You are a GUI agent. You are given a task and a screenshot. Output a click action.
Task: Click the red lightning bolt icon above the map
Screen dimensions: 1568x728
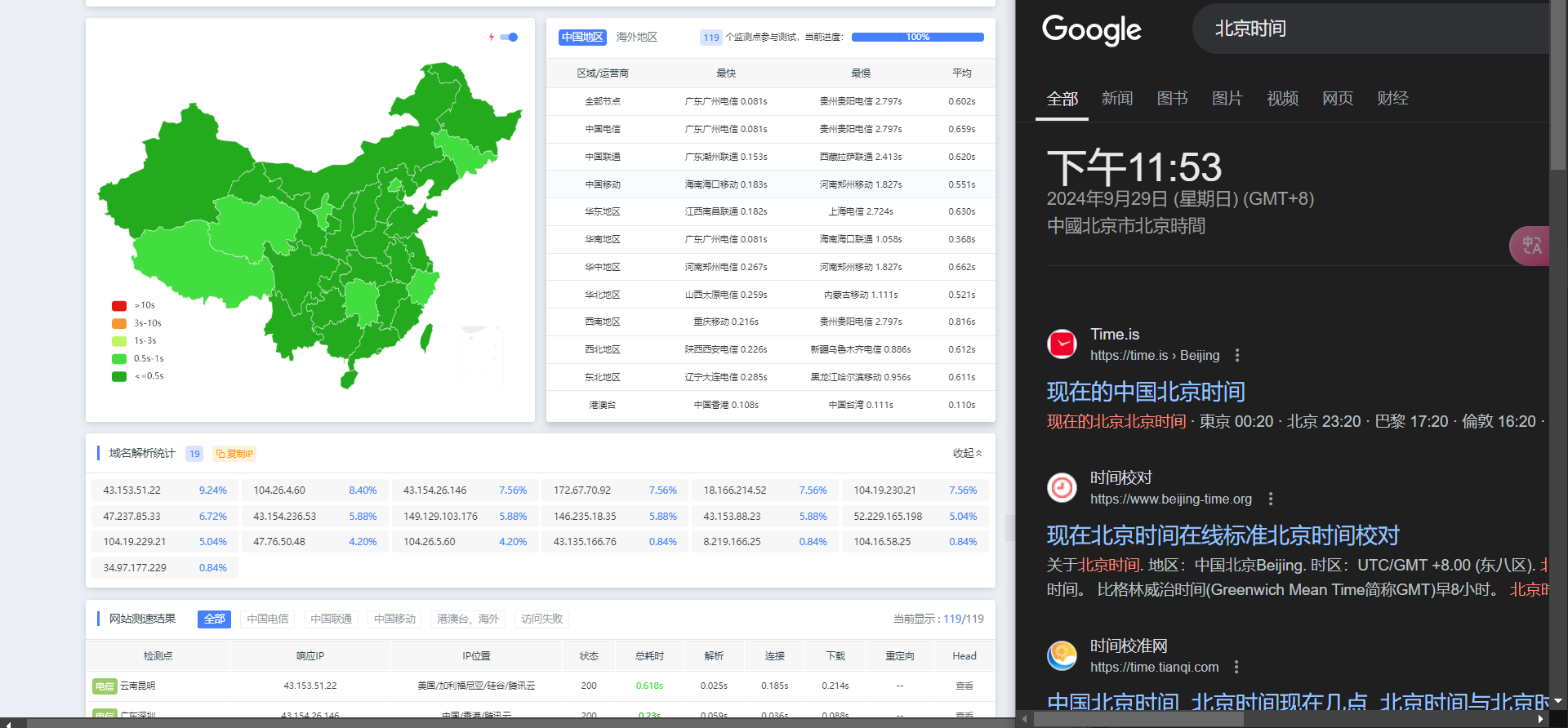click(492, 37)
